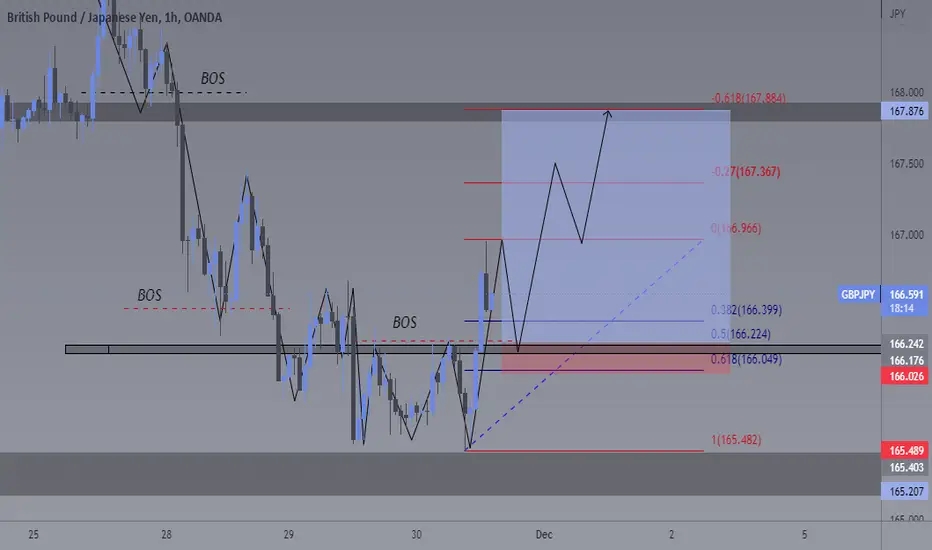Viewport: 932px width, 550px height.
Task: Click the Dec date on time axis
Action: pyautogui.click(x=544, y=535)
